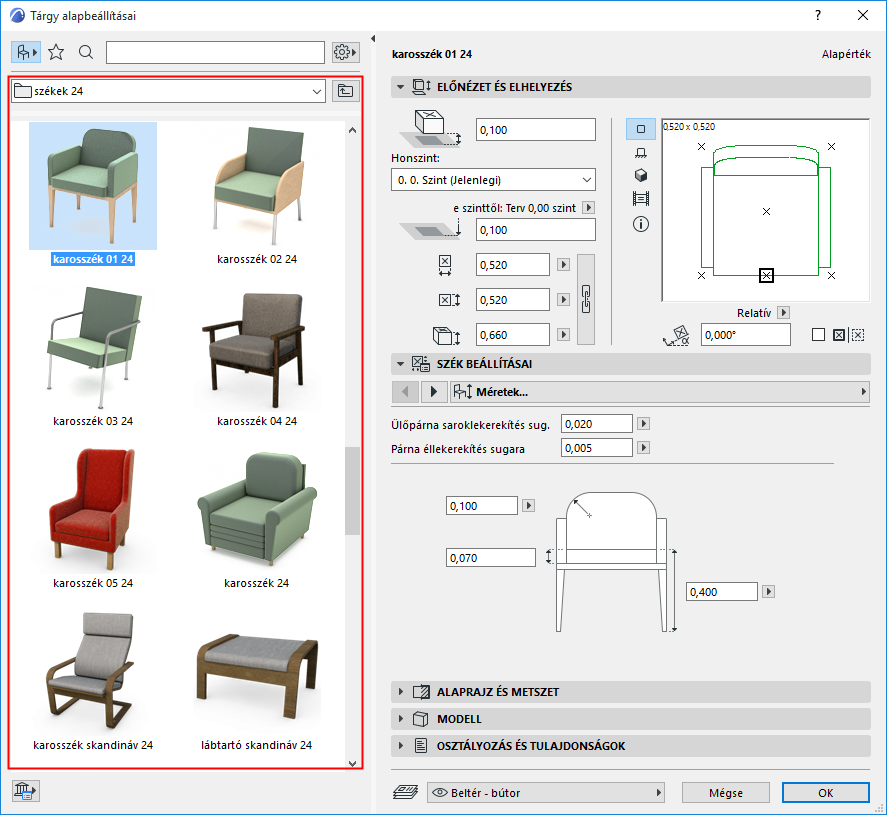Viewport: 887px width, 815px height.
Task: Open the library manager icon at bottom left
Action: (25, 791)
